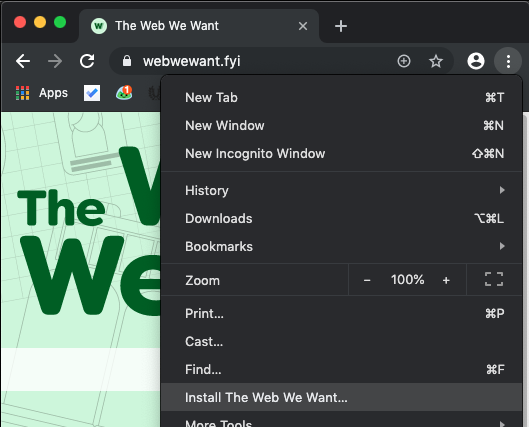Open the blue checkmark bookmark

(92, 93)
